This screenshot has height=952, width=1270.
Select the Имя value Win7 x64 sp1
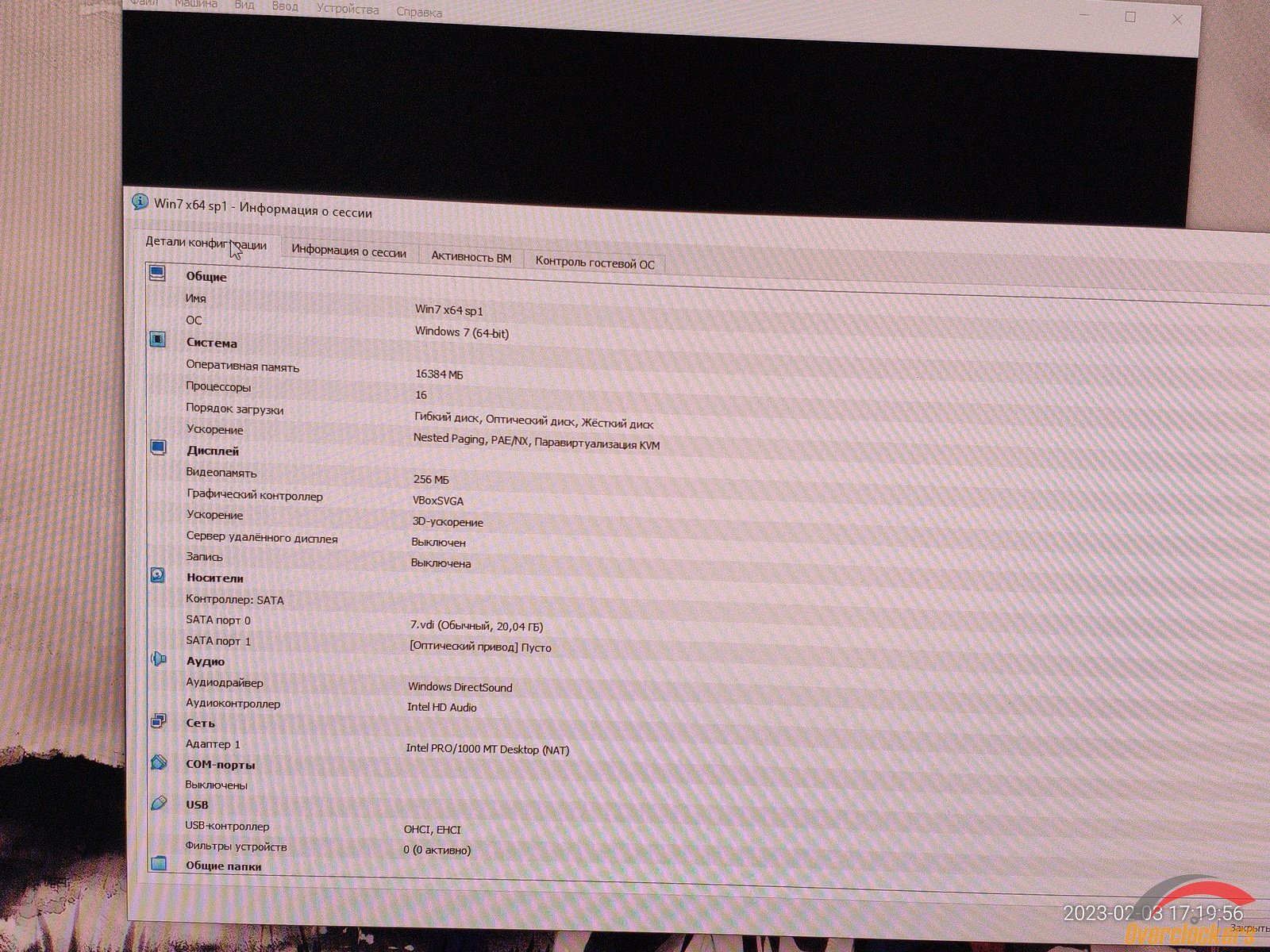(x=449, y=310)
